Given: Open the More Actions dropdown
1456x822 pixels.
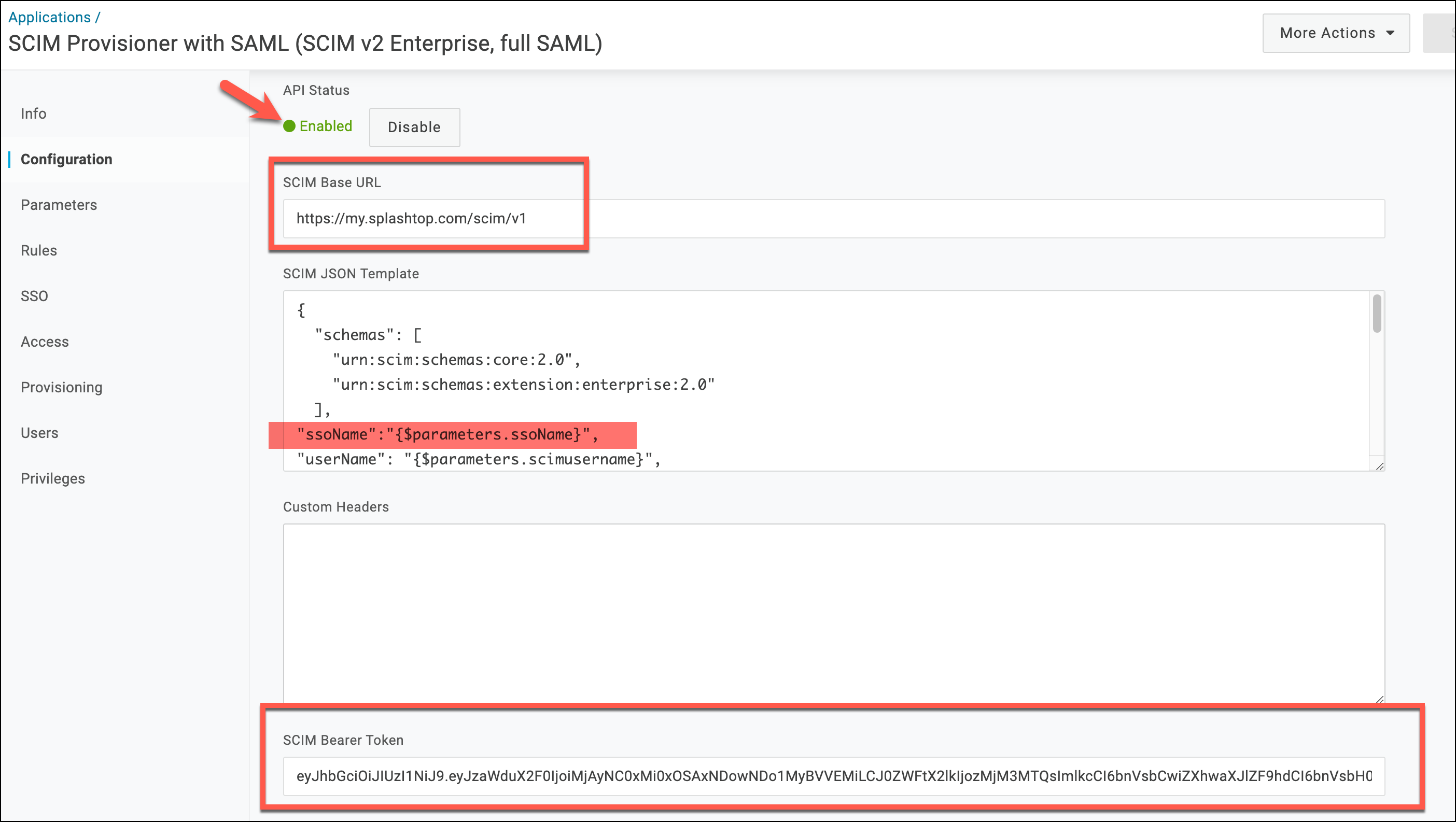Looking at the screenshot, I should [x=1336, y=33].
